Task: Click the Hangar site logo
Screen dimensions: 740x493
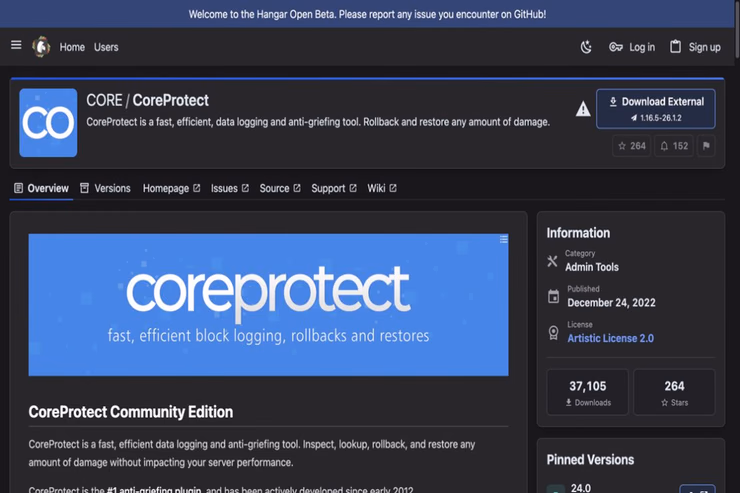Action: pos(41,47)
